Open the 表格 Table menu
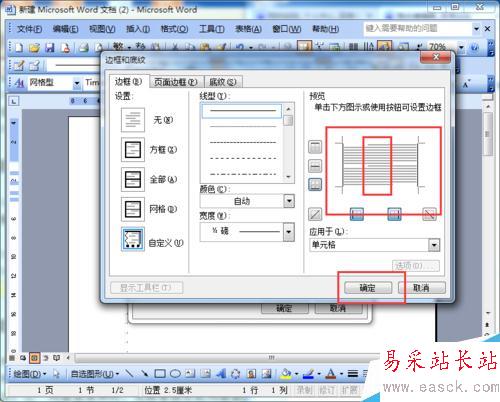Viewport: 500px width, 402px height. (x=248, y=29)
